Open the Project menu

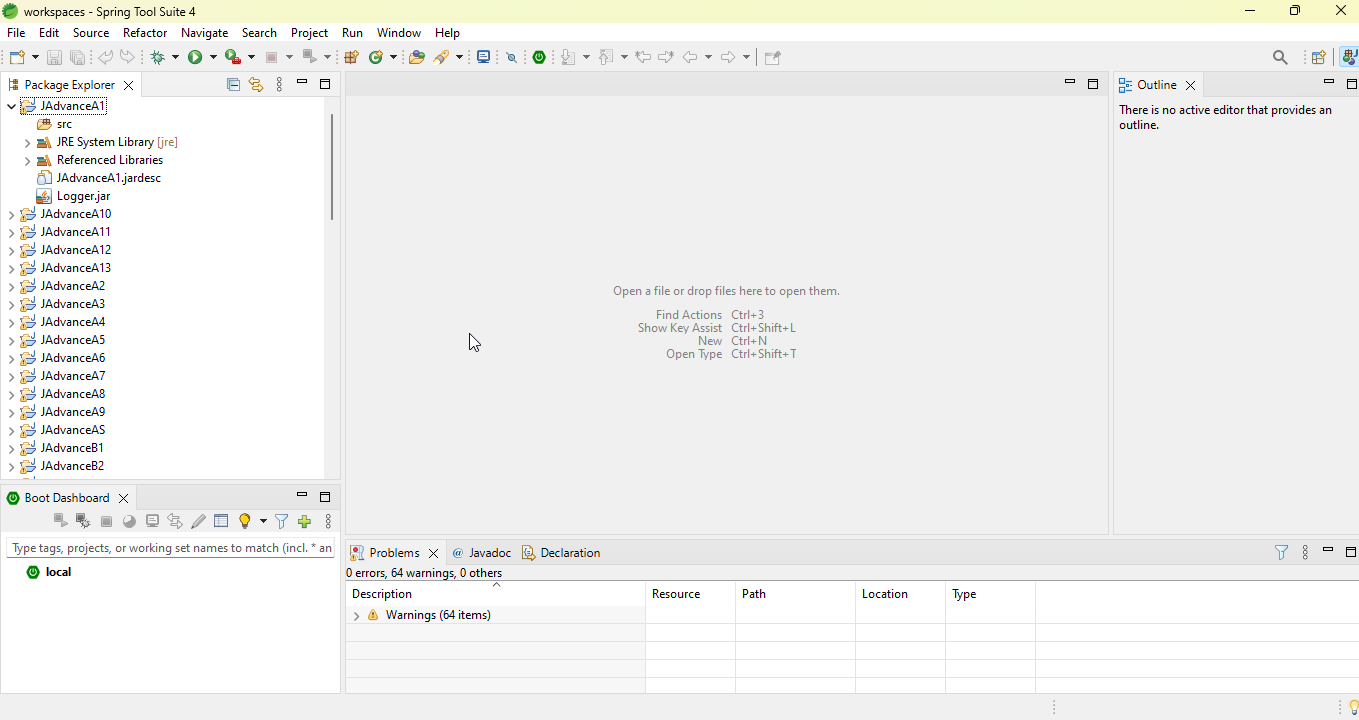[309, 33]
